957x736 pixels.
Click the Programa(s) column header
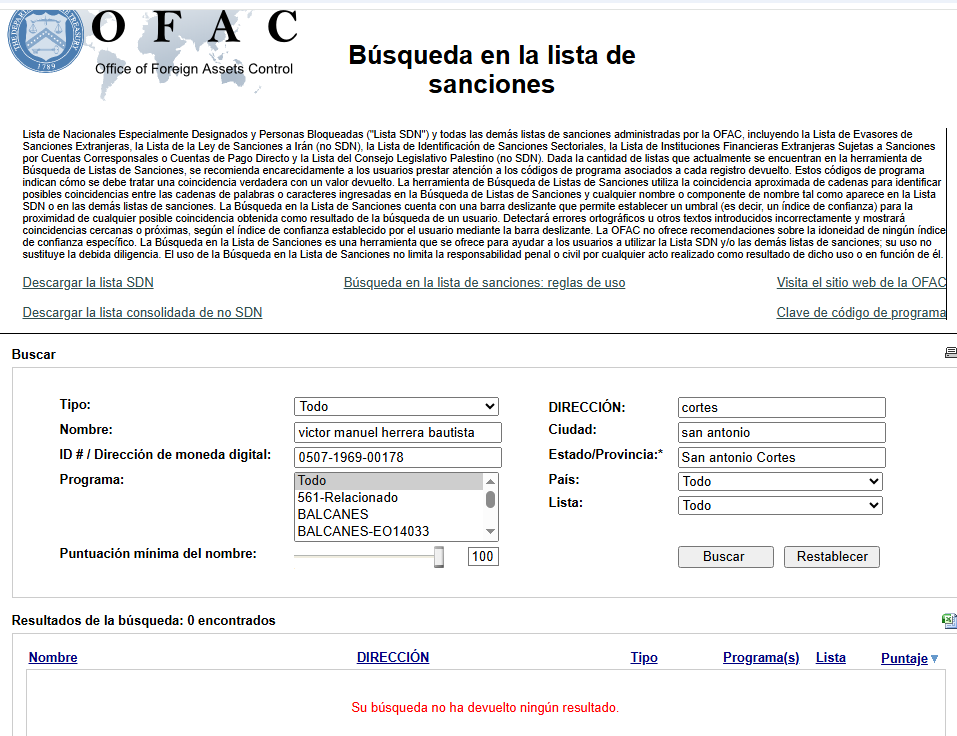coord(761,657)
